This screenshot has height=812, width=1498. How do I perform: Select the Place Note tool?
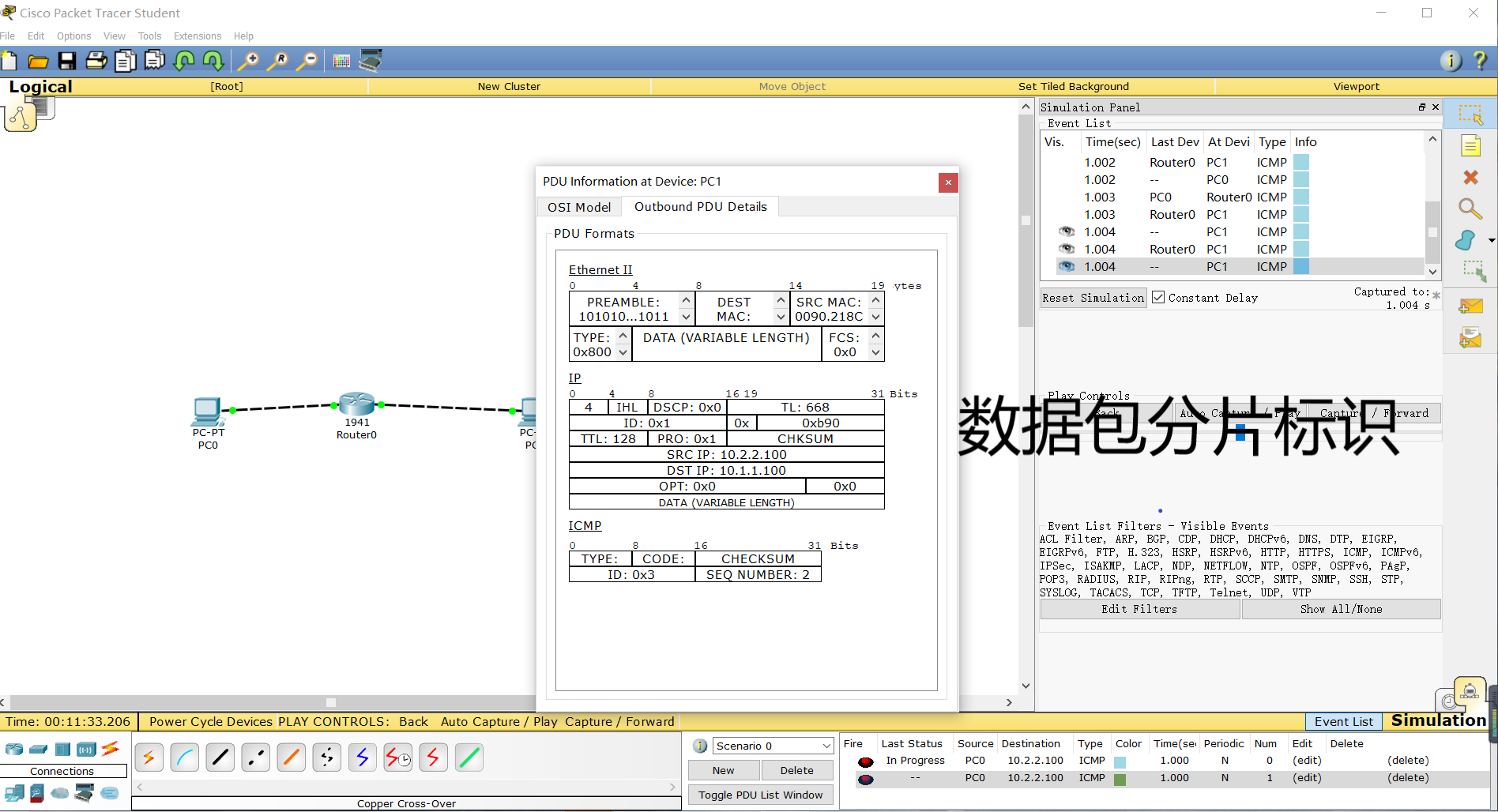coord(1470,146)
